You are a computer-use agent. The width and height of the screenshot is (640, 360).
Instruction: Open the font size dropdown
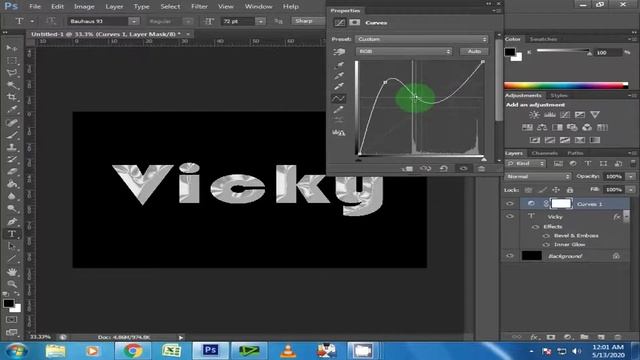tap(260, 21)
